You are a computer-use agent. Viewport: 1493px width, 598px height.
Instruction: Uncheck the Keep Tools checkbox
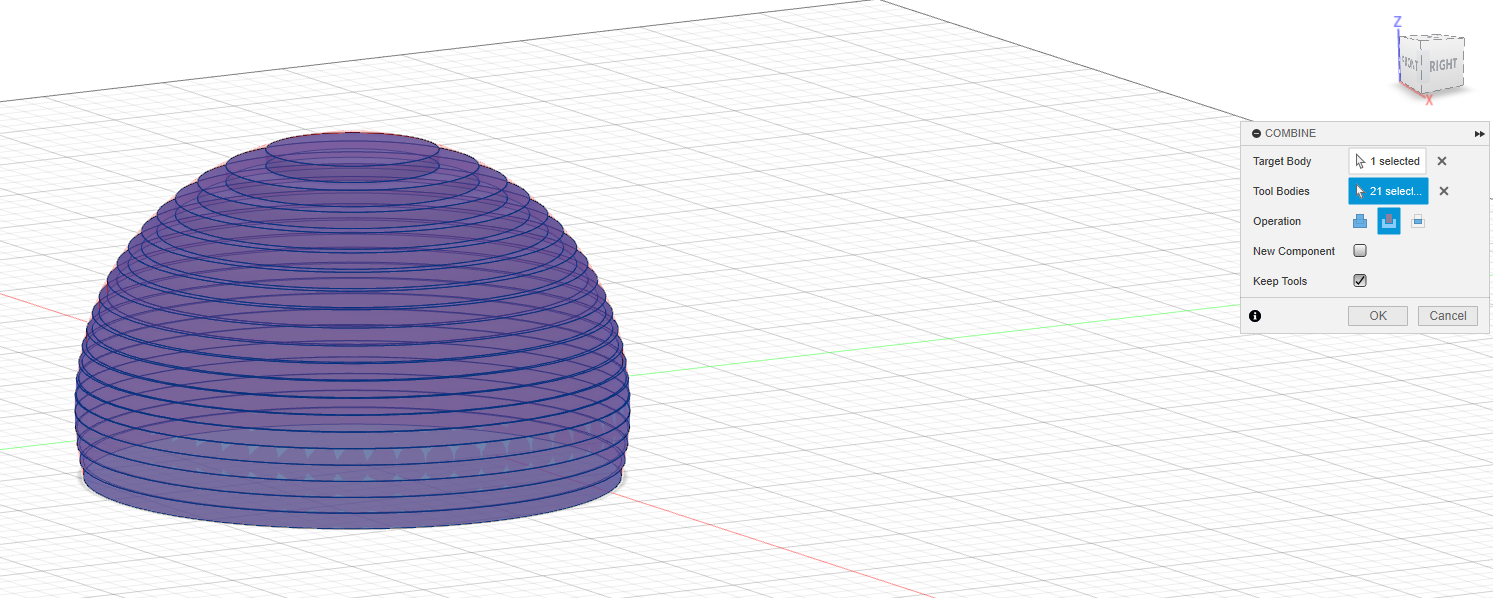(x=1360, y=281)
